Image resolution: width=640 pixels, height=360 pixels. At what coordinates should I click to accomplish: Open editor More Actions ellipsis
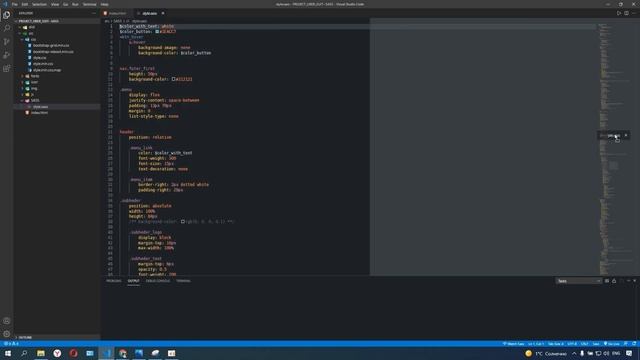coord(634,13)
